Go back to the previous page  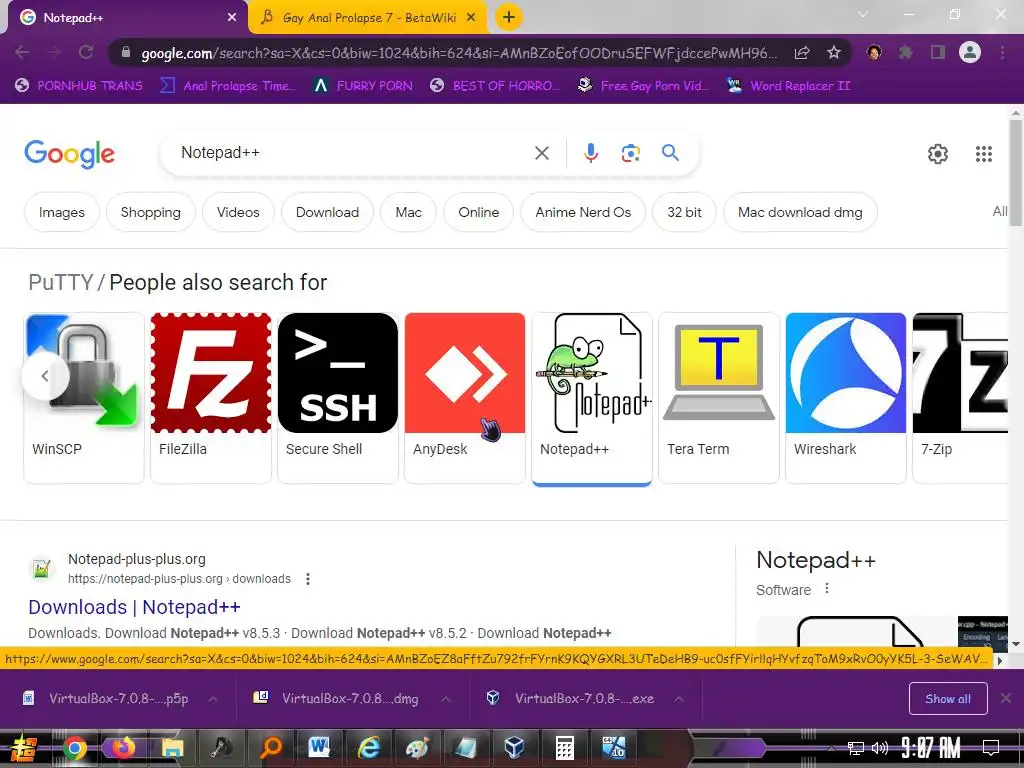[22, 52]
